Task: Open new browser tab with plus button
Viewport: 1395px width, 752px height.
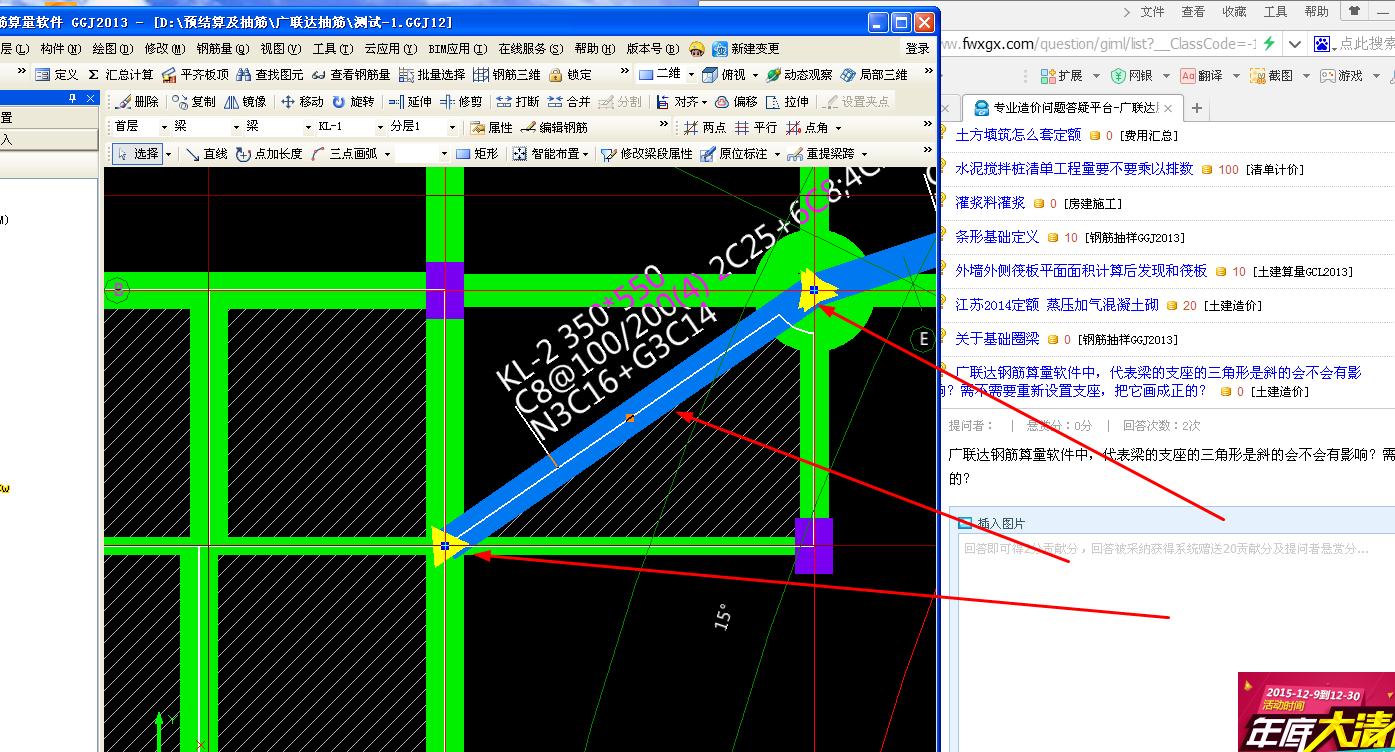Action: pos(1196,108)
